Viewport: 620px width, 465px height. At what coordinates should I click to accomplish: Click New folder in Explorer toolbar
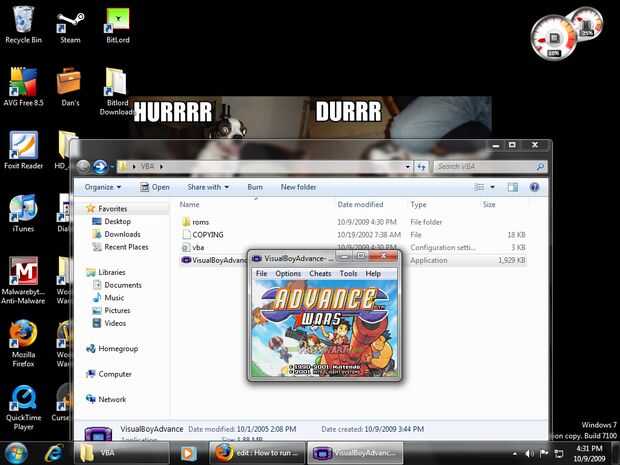(298, 187)
